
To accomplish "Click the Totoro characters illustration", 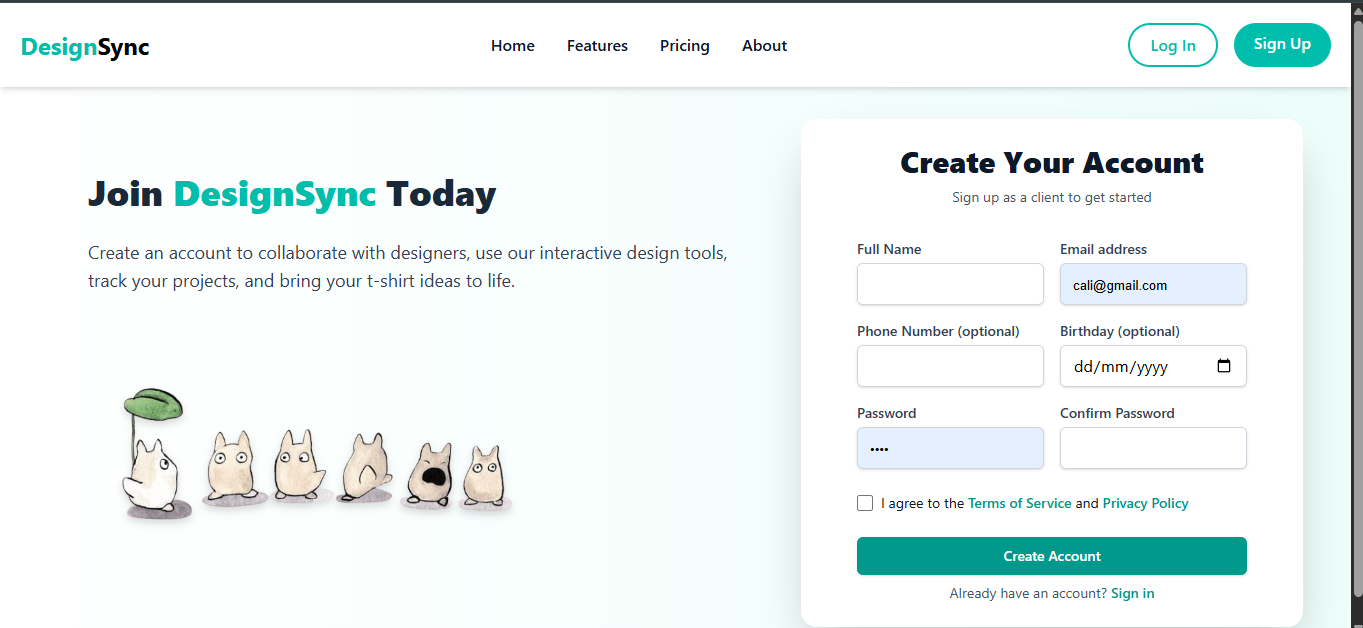I will [x=315, y=455].
